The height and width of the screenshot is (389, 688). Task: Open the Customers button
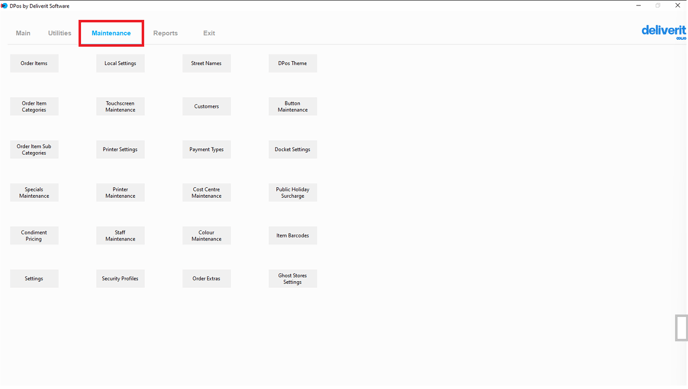pos(206,107)
